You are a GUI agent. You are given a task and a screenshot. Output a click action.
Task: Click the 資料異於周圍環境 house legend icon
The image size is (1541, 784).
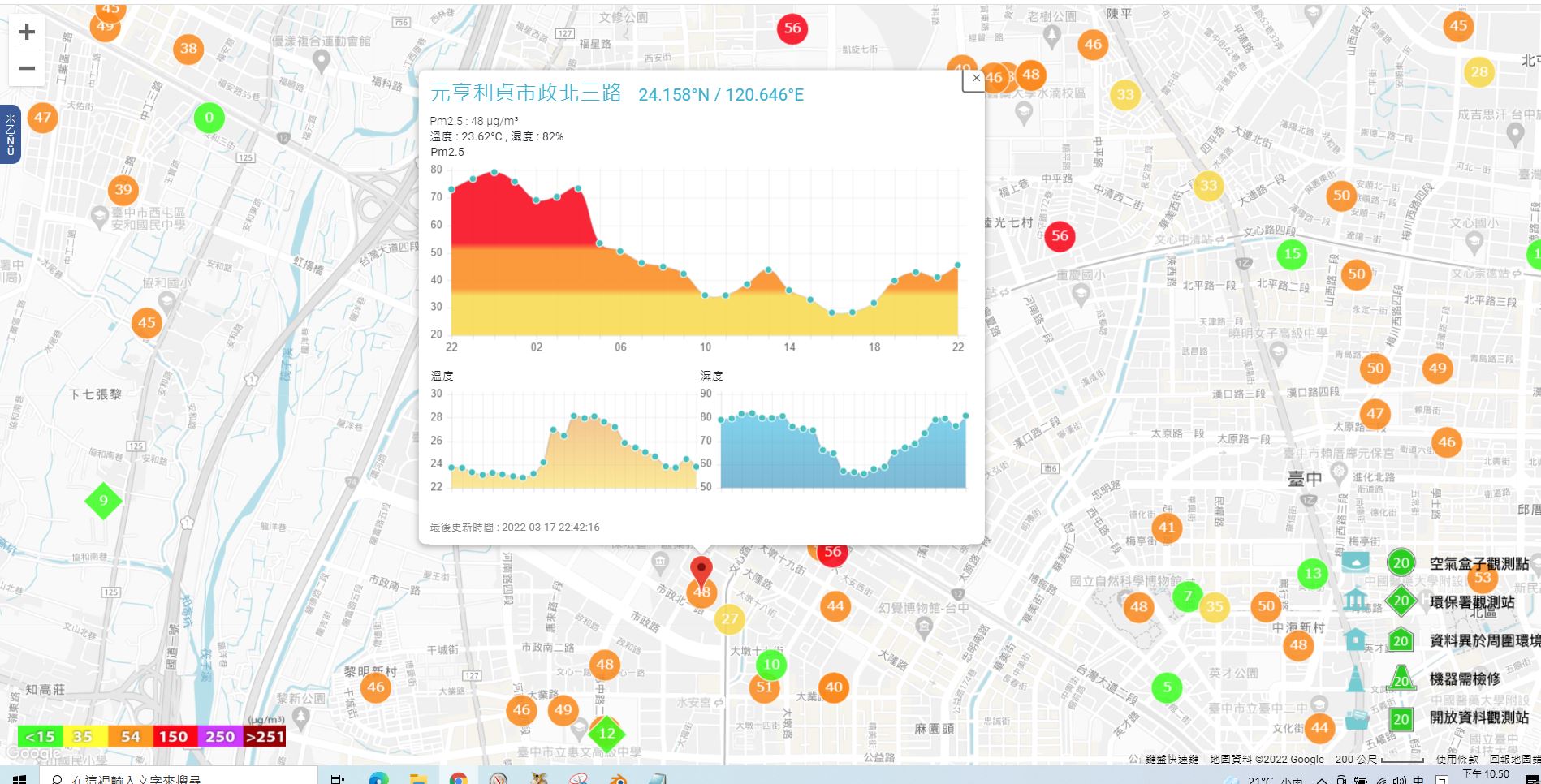(1355, 639)
